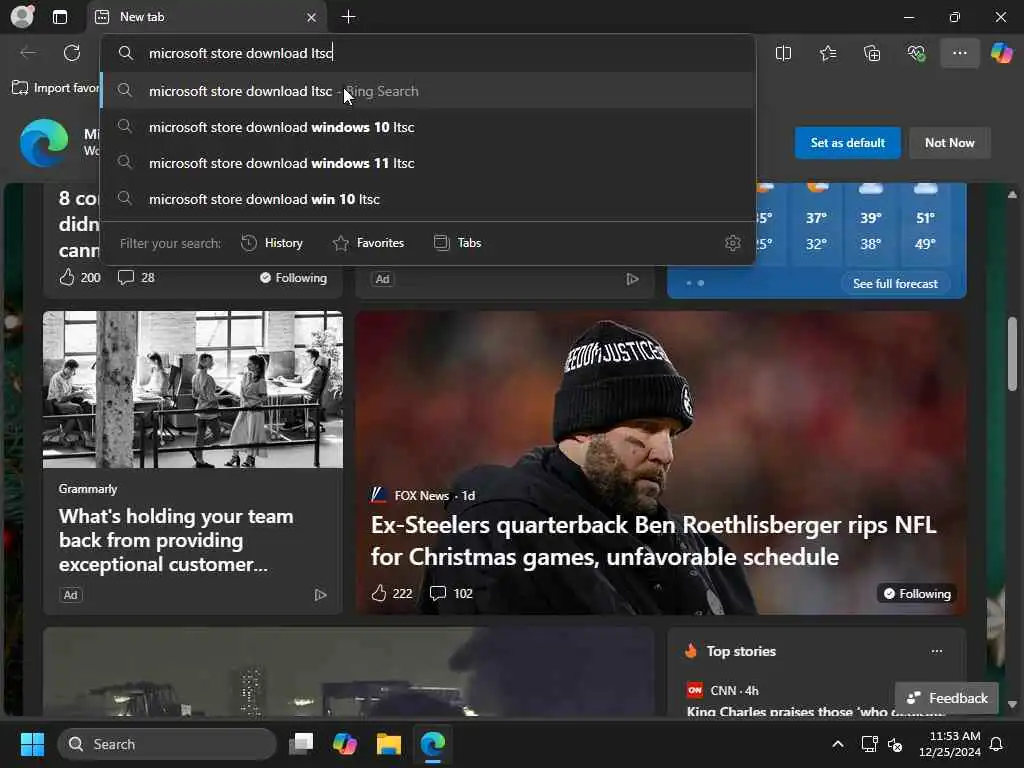Click the Feedback button
This screenshot has height=768, width=1024.
point(947,698)
